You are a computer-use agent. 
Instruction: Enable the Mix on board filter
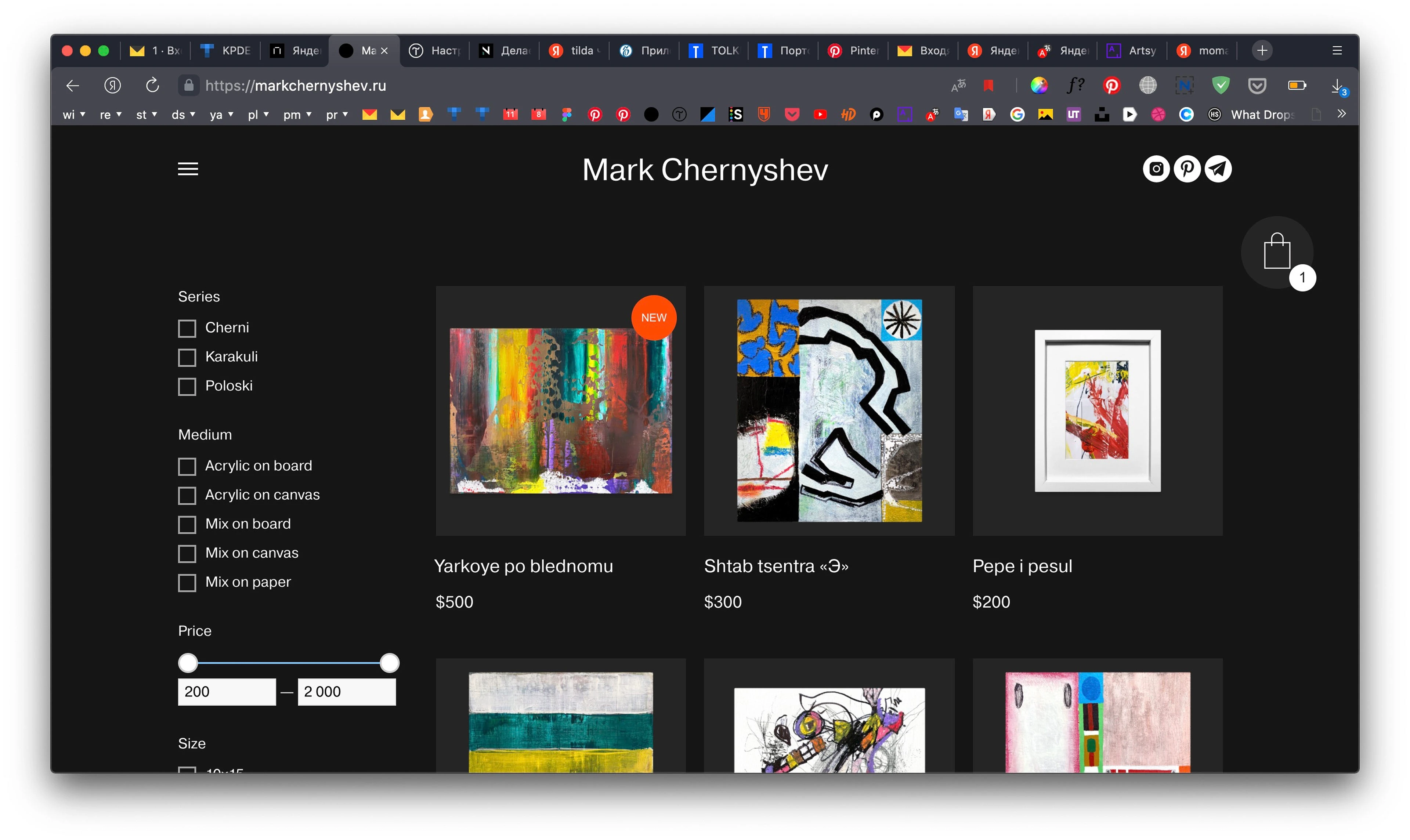pyautogui.click(x=187, y=524)
